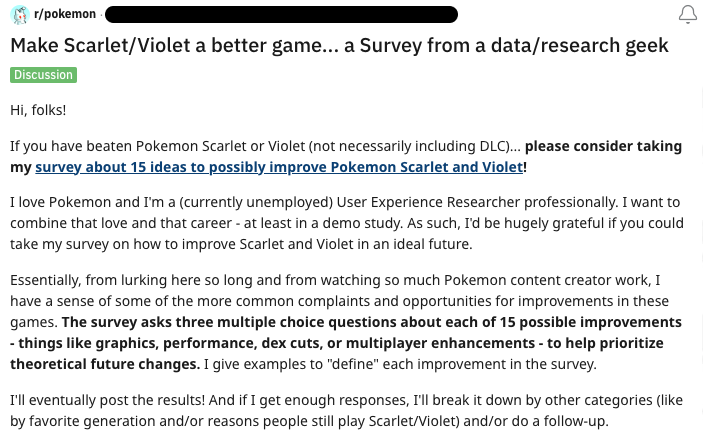Open the survey about 15 ideas link
Screen dimensions: 703x440
pyautogui.click(x=279, y=167)
